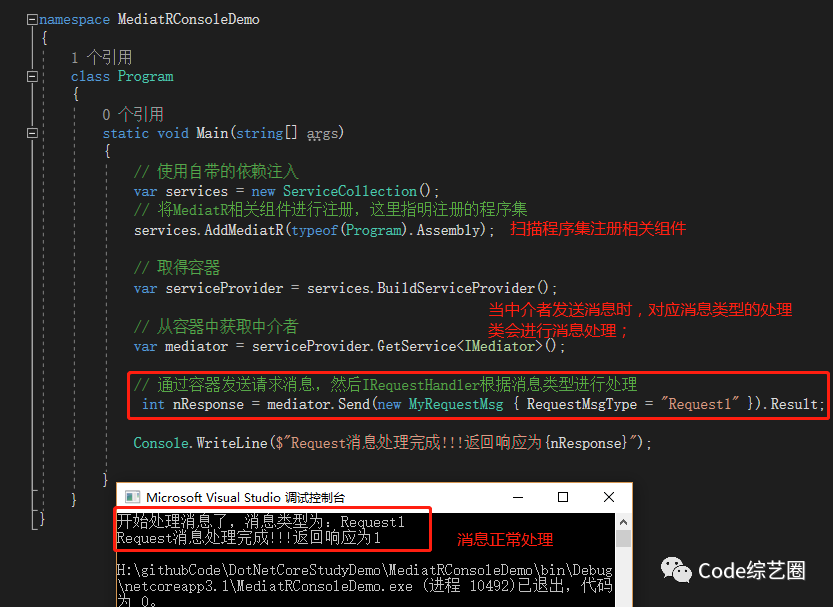
Task: Click the debug console app icon
Action: point(132,497)
